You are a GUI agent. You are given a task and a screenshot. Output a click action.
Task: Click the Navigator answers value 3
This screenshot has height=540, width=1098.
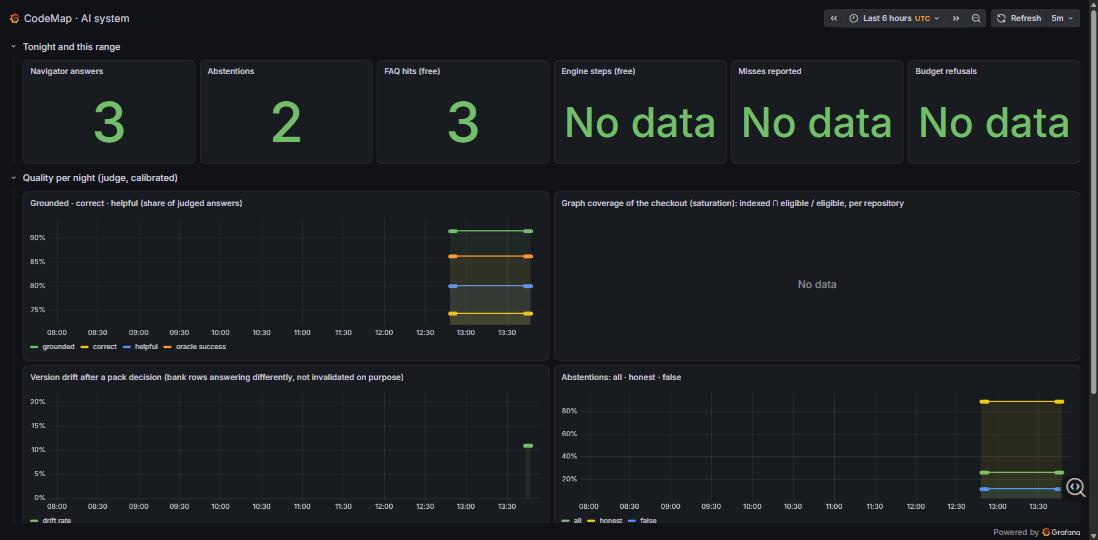coord(109,122)
